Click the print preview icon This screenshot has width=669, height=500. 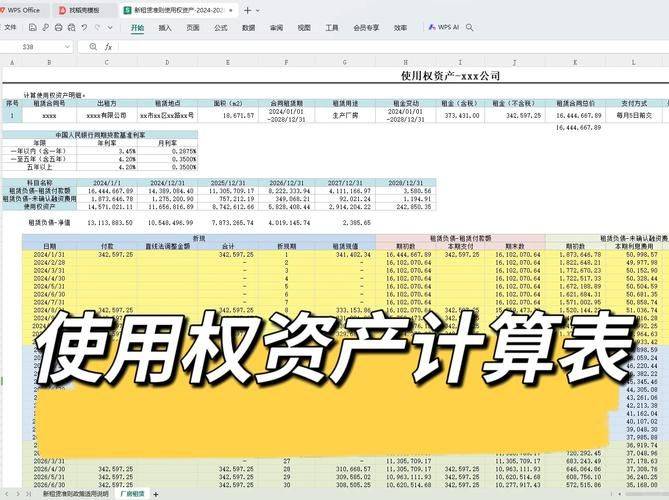(71, 27)
